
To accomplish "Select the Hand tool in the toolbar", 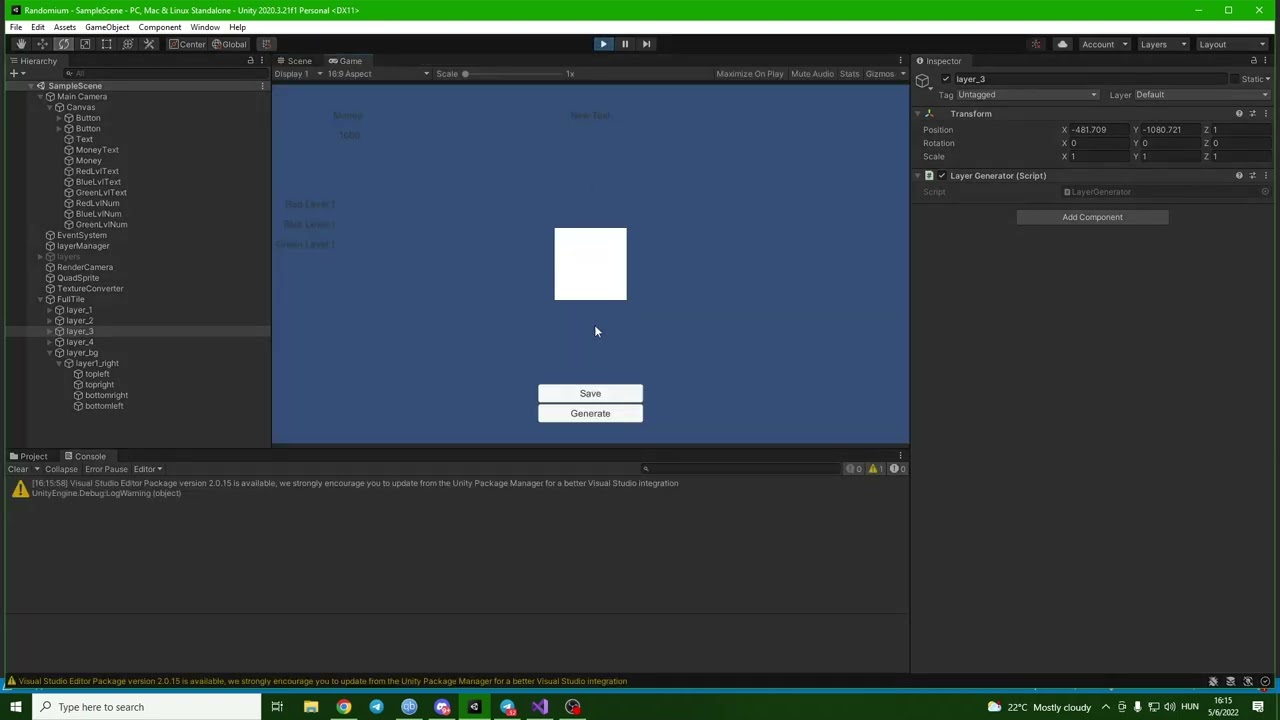I will tap(20, 44).
